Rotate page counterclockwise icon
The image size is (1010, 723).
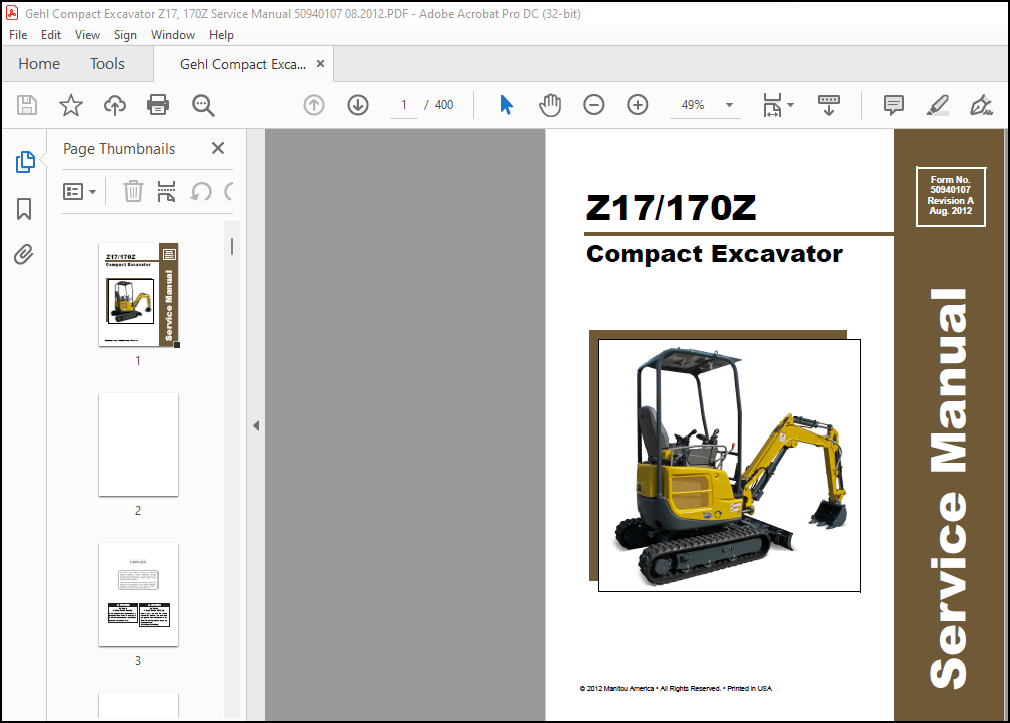201,191
